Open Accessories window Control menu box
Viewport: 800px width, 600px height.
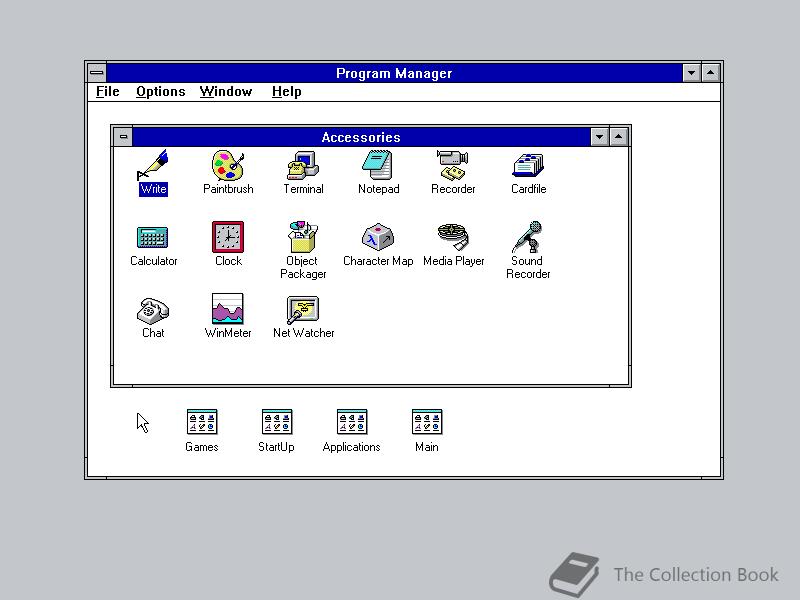click(123, 137)
